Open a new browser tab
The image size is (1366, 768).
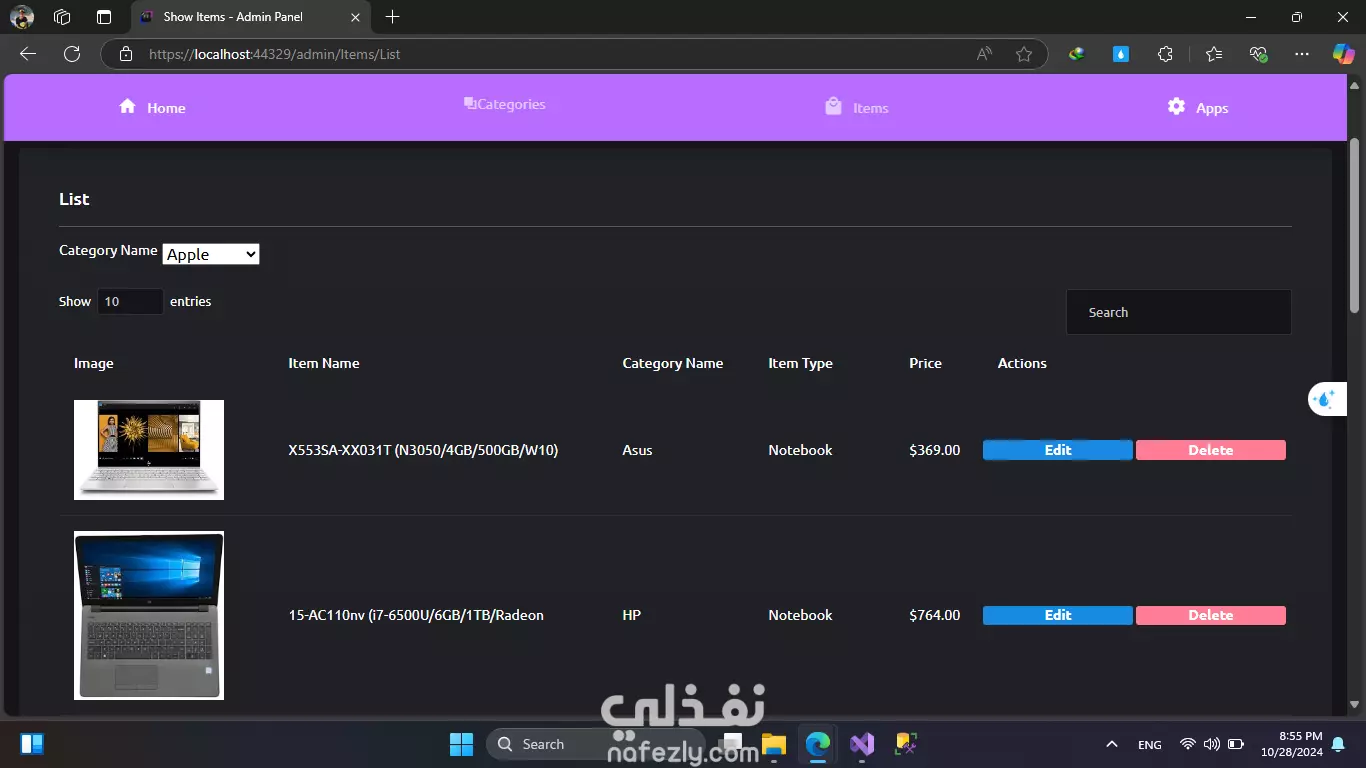coord(393,17)
